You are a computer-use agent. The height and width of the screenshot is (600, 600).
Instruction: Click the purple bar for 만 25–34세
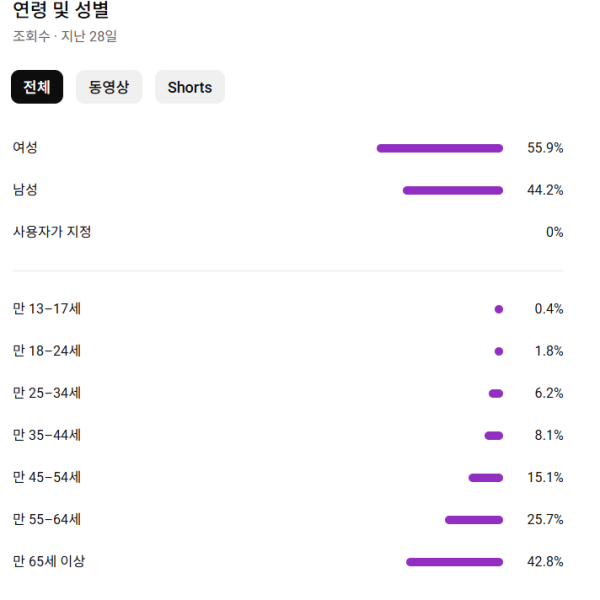click(x=496, y=393)
